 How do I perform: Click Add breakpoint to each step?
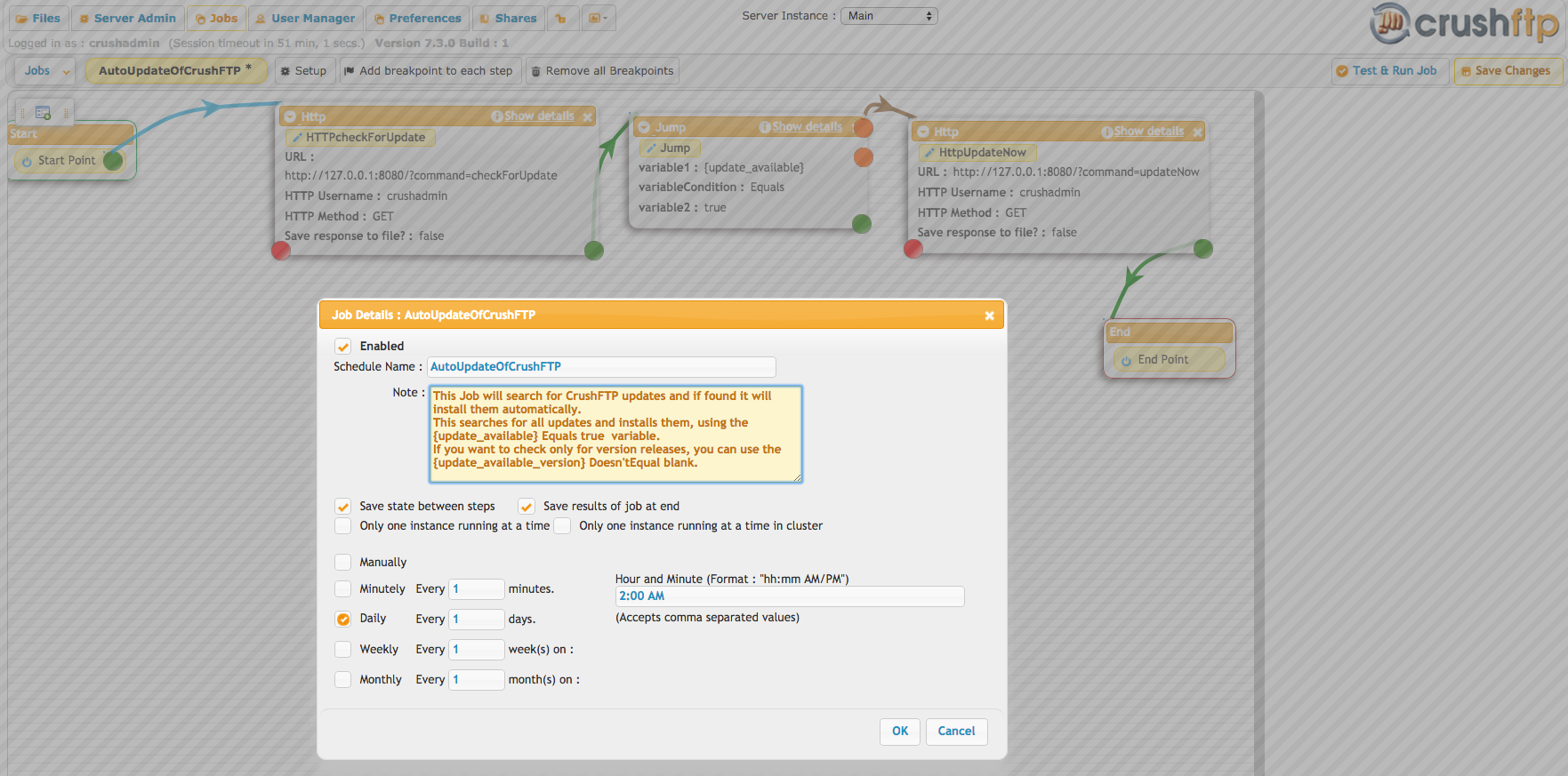429,71
